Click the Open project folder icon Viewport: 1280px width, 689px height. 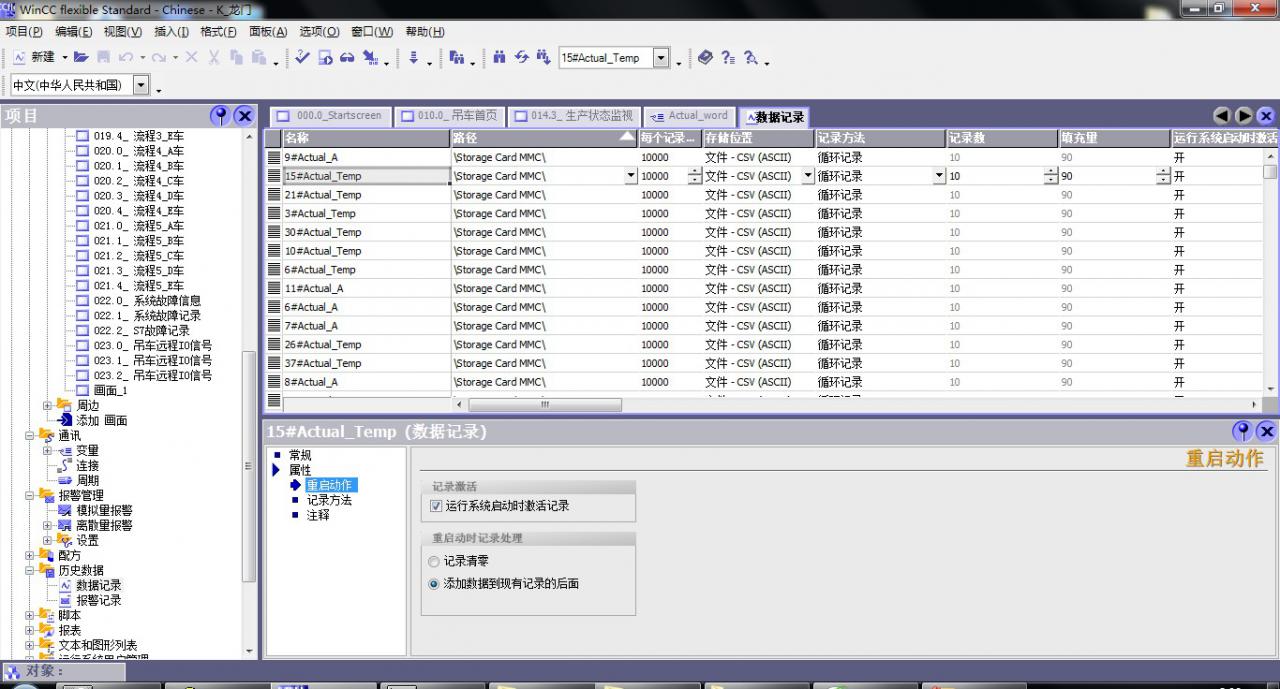pyautogui.click(x=81, y=58)
